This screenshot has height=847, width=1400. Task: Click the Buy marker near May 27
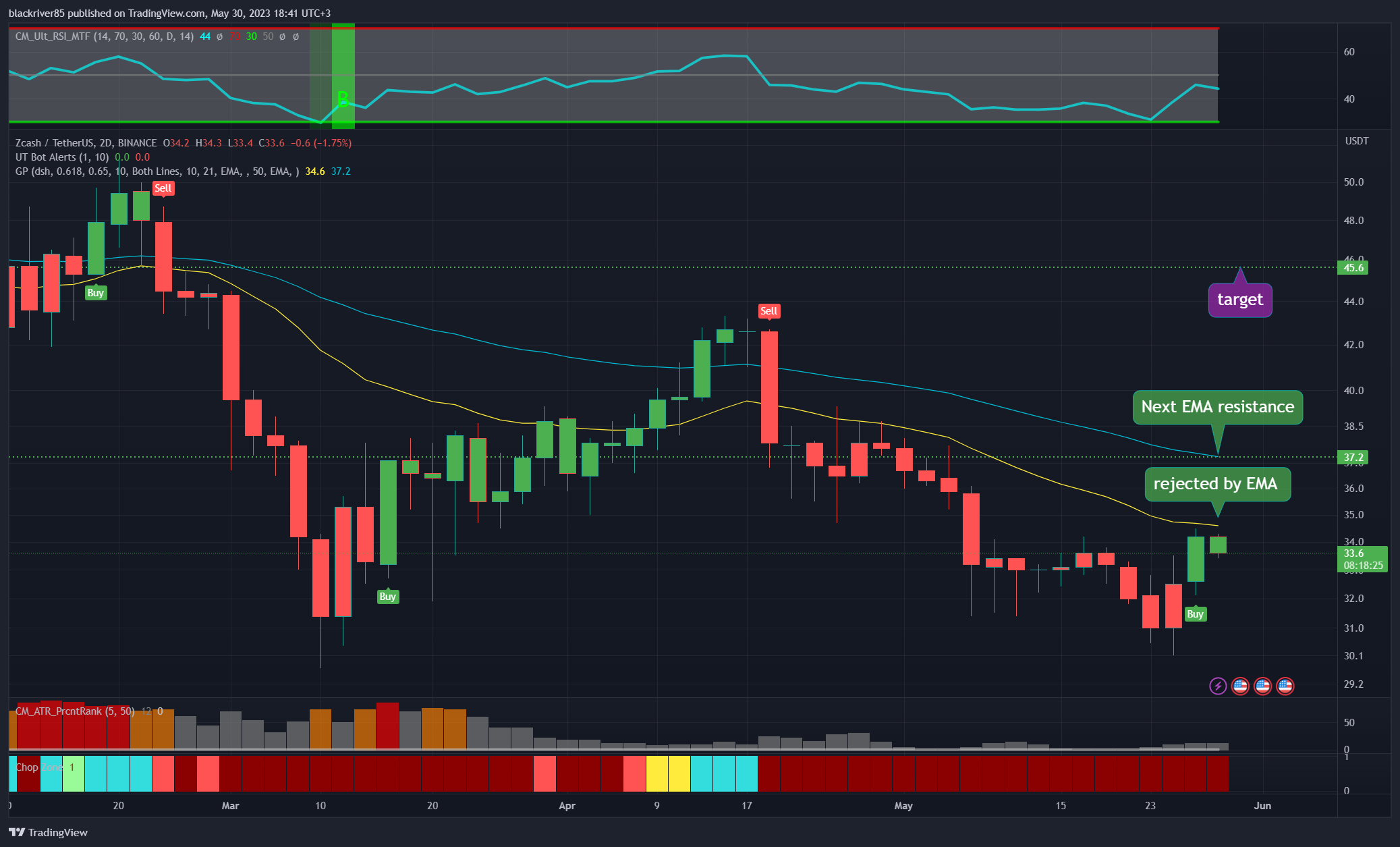click(1196, 613)
